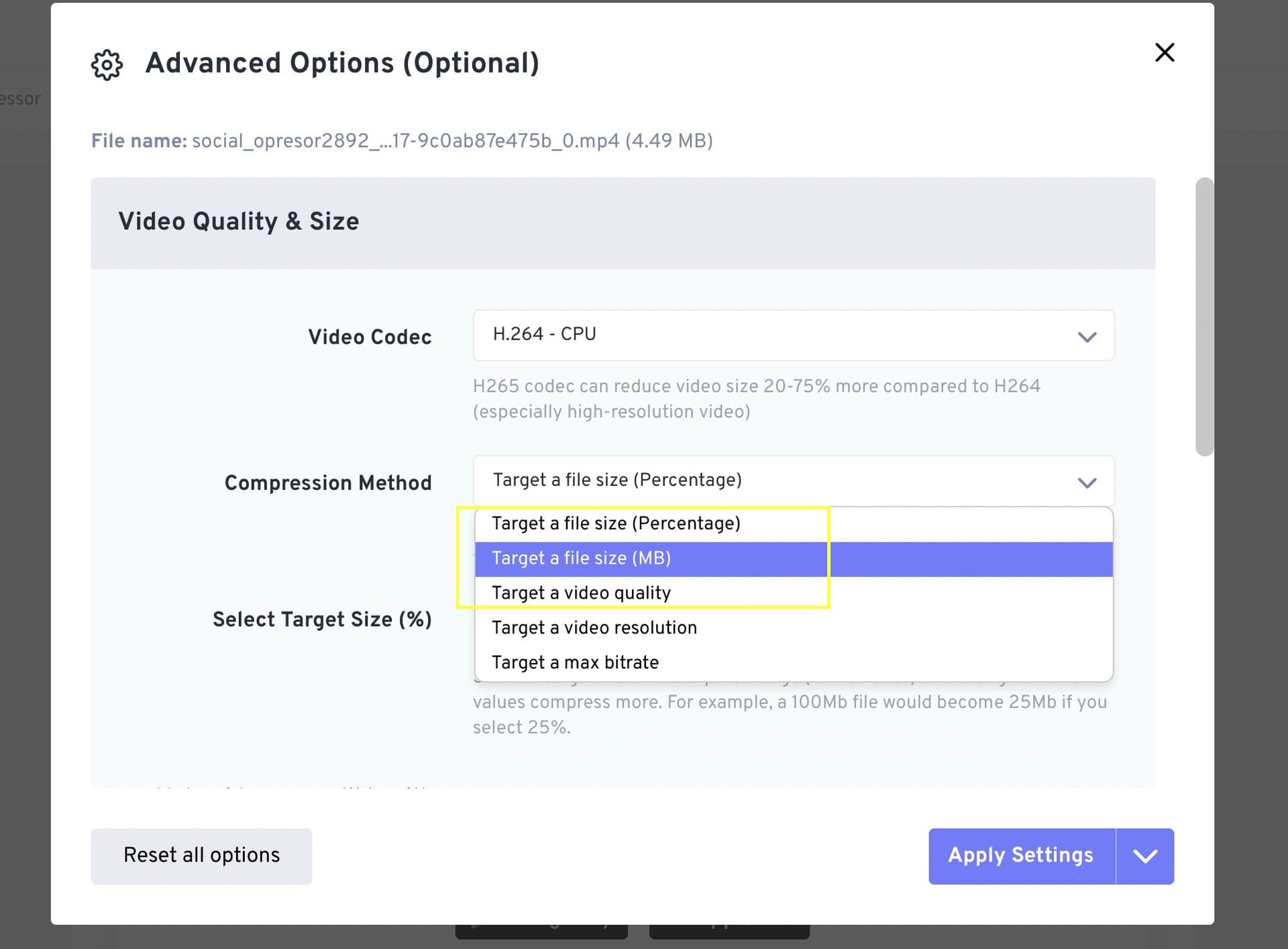1288x949 pixels.
Task: Expand the arrow next to Apply Settings
Action: (x=1144, y=856)
